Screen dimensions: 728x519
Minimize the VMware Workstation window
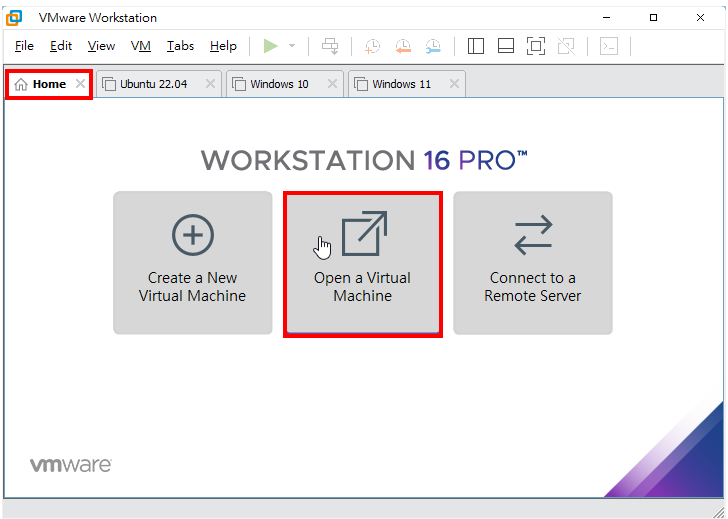click(x=606, y=18)
